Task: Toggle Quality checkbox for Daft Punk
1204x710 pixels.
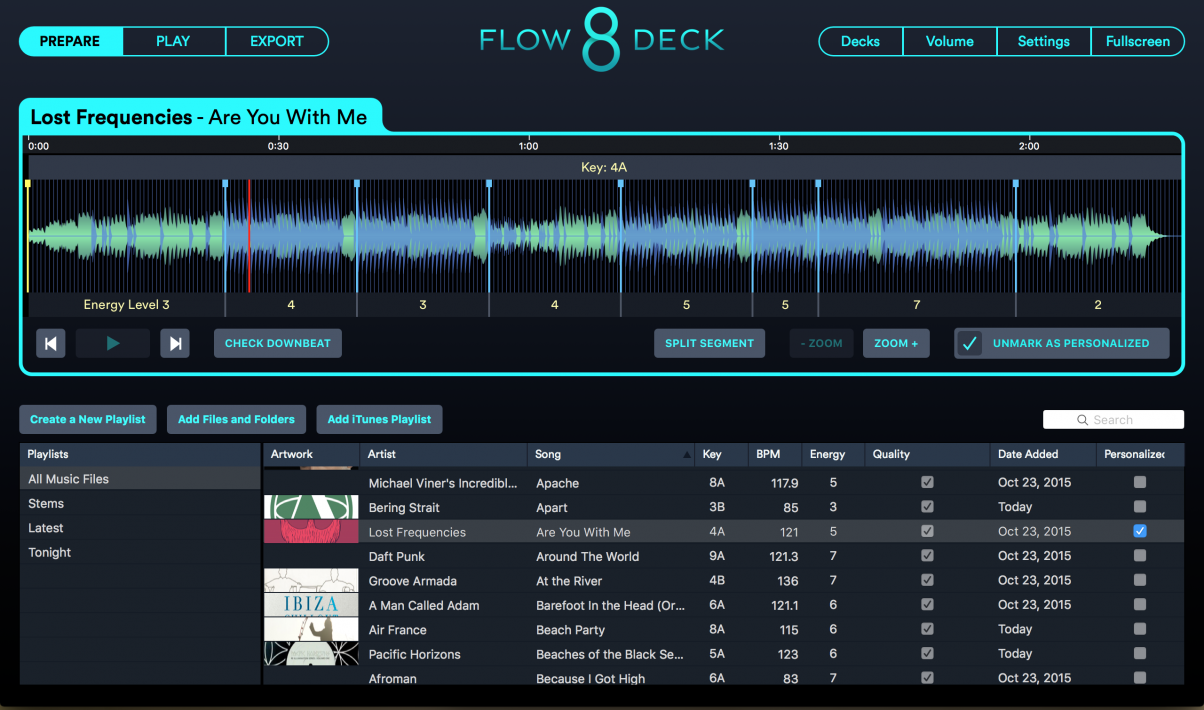Action: [x=928, y=556]
